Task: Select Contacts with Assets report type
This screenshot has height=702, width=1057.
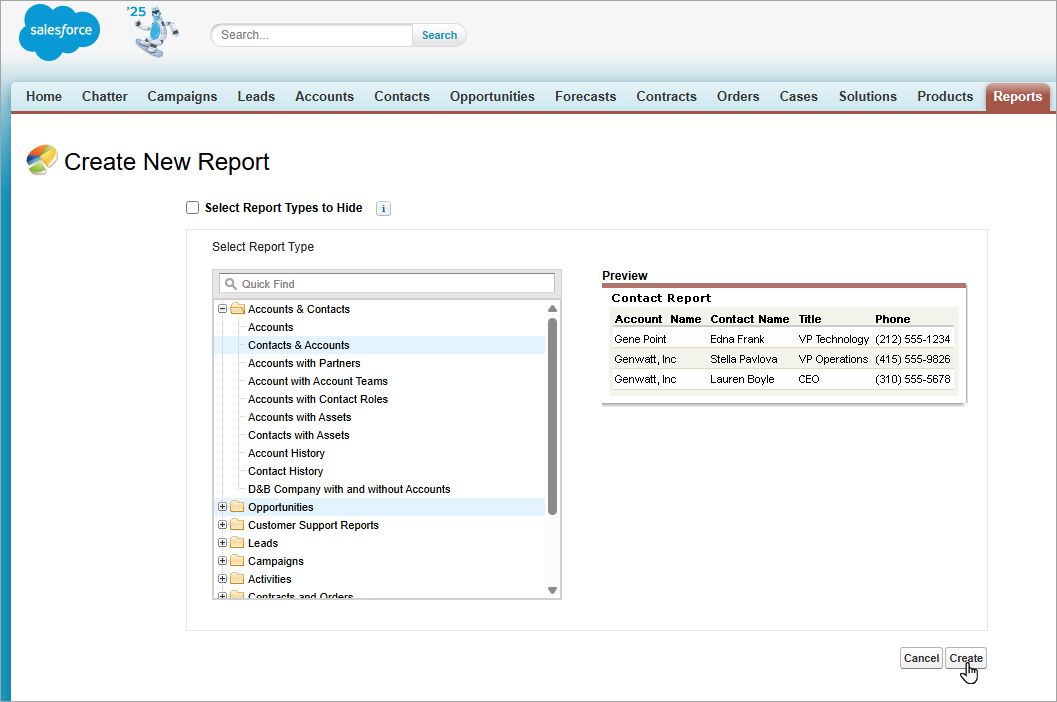Action: (x=299, y=435)
